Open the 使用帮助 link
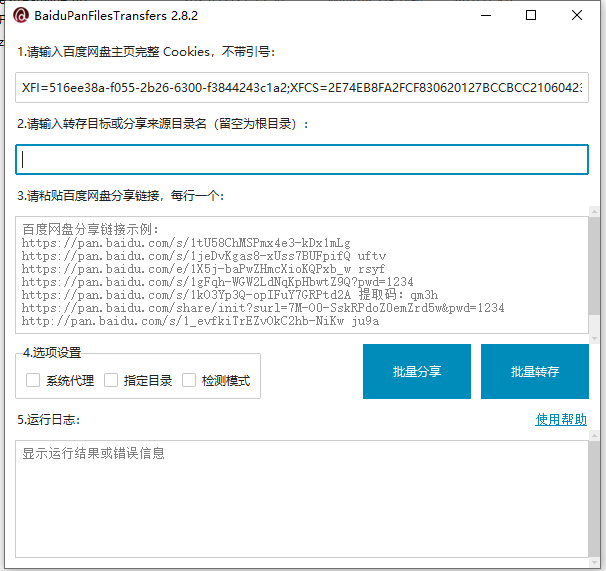 pos(561,420)
